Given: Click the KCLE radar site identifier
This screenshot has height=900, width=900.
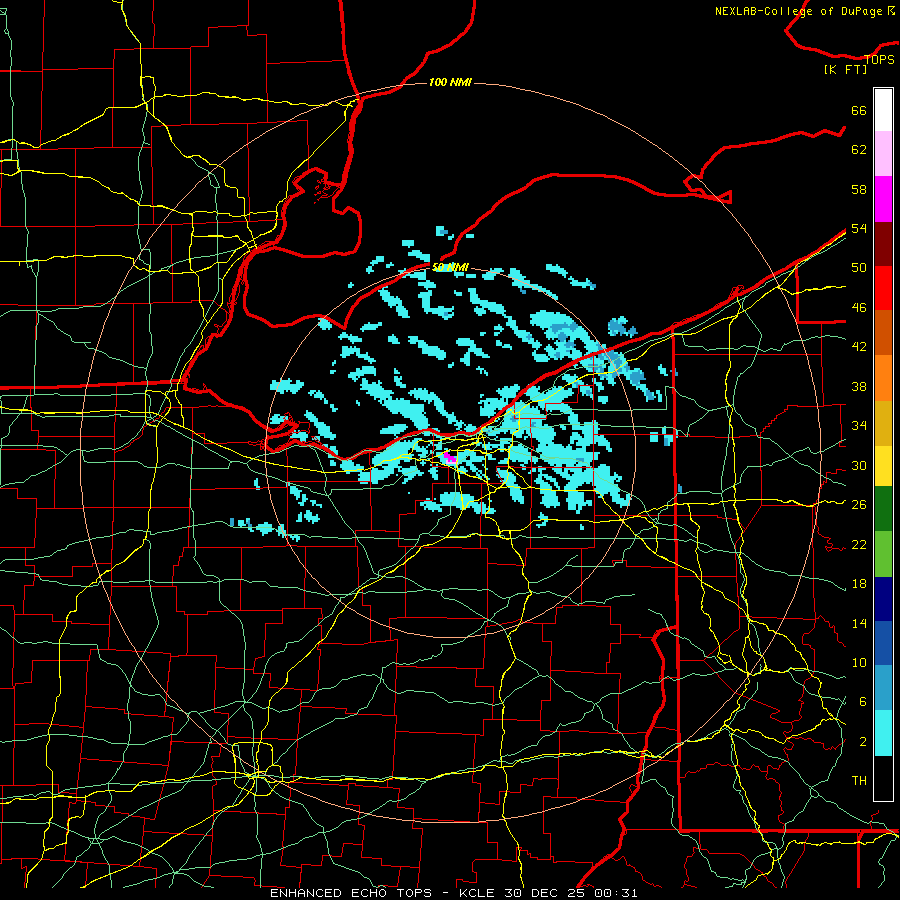Looking at the screenshot, I should tap(476, 893).
